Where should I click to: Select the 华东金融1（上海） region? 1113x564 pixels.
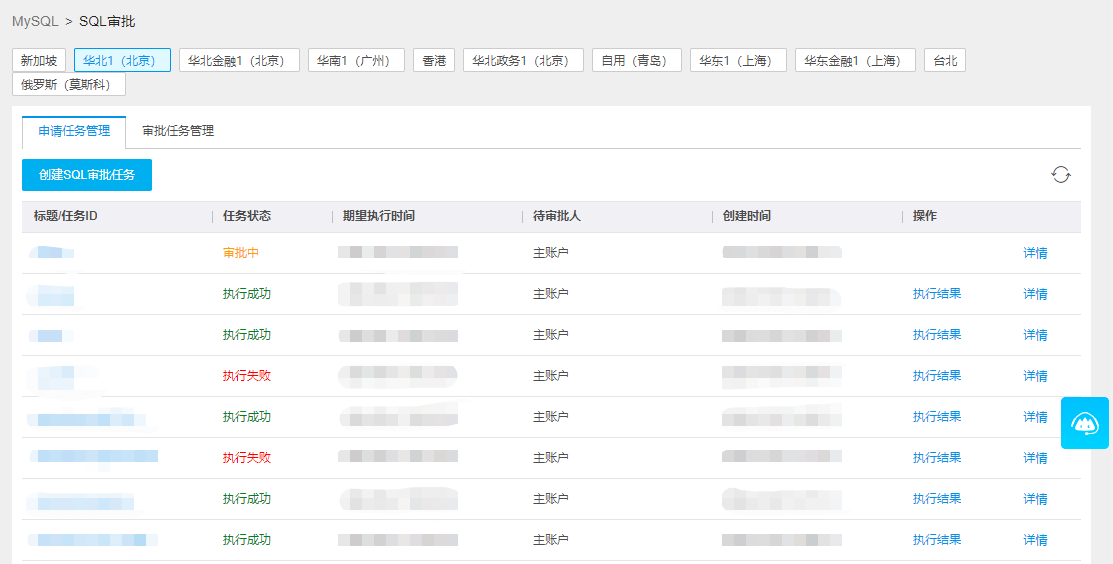(855, 61)
